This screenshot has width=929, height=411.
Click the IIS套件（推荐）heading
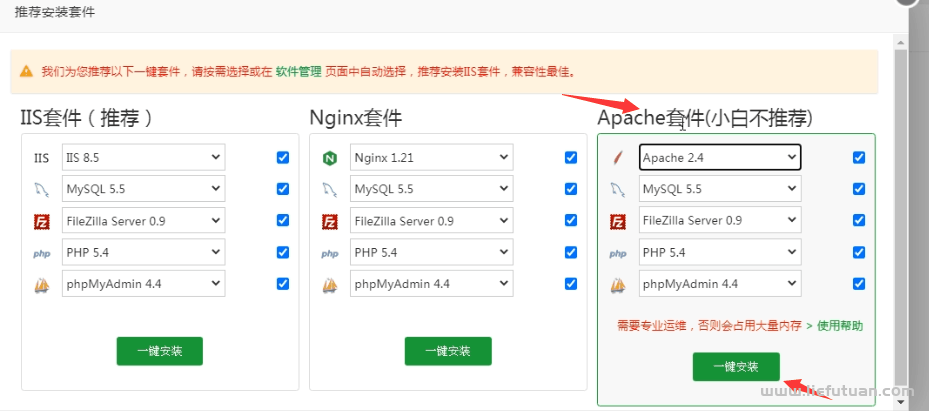point(87,118)
